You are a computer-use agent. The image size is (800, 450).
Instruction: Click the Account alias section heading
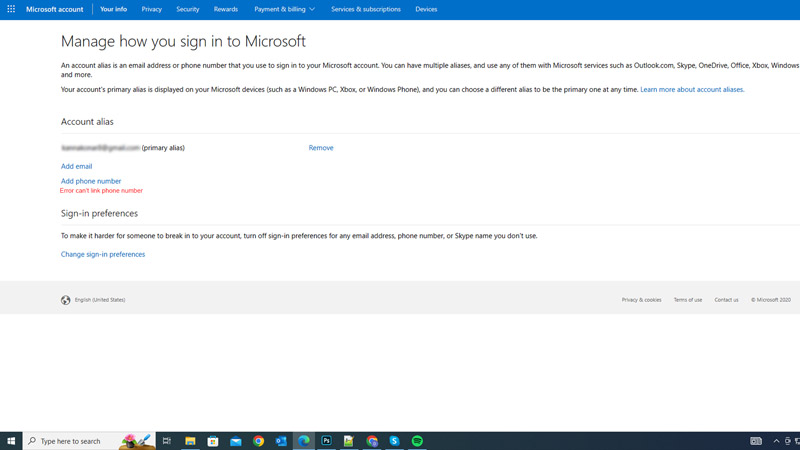[x=87, y=121]
